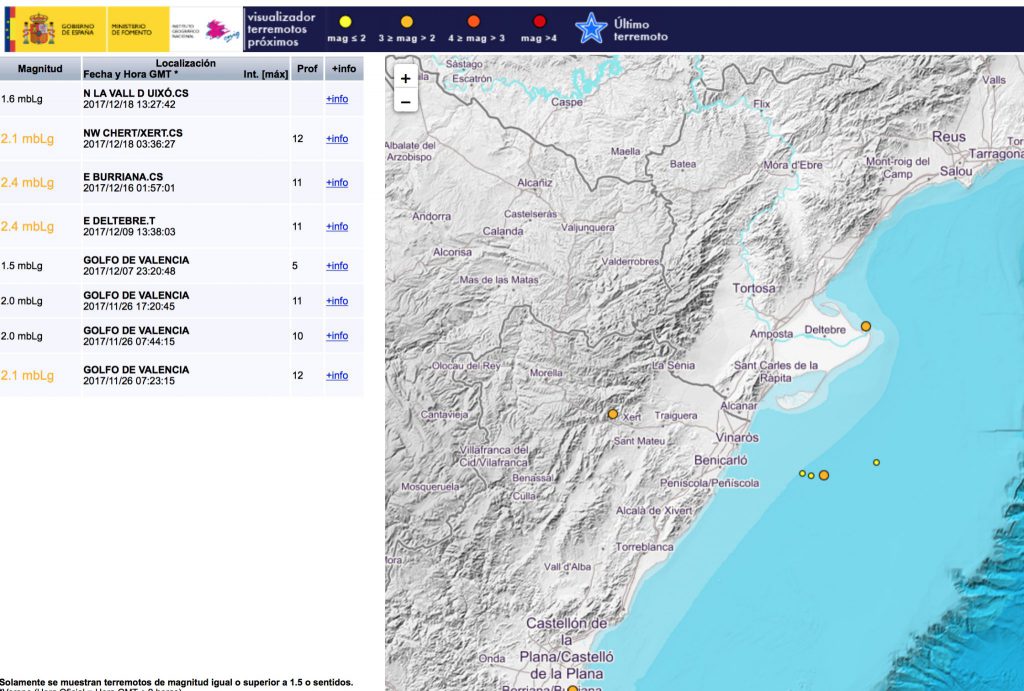Click the Prof column header
This screenshot has width=1024, height=691.
click(x=307, y=69)
